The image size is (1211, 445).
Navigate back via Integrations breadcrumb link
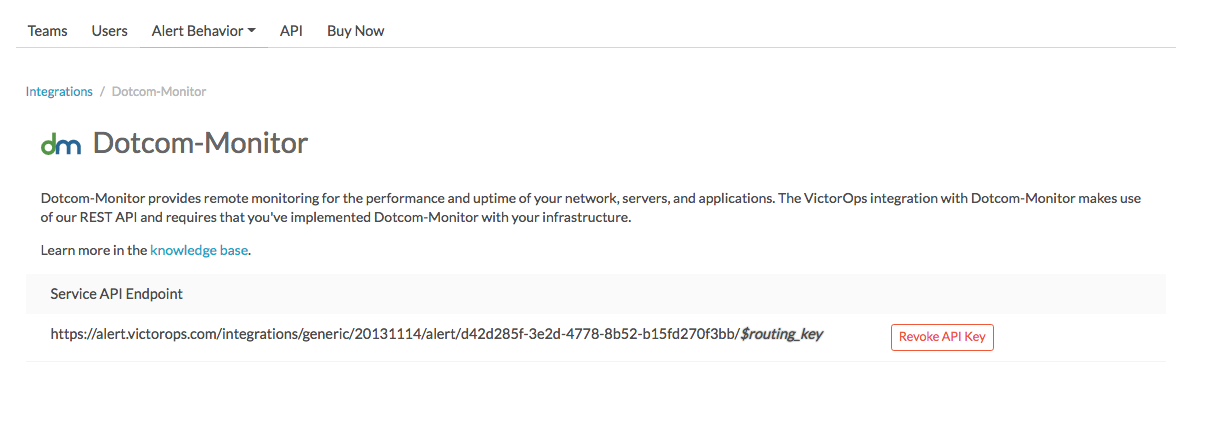pos(59,91)
